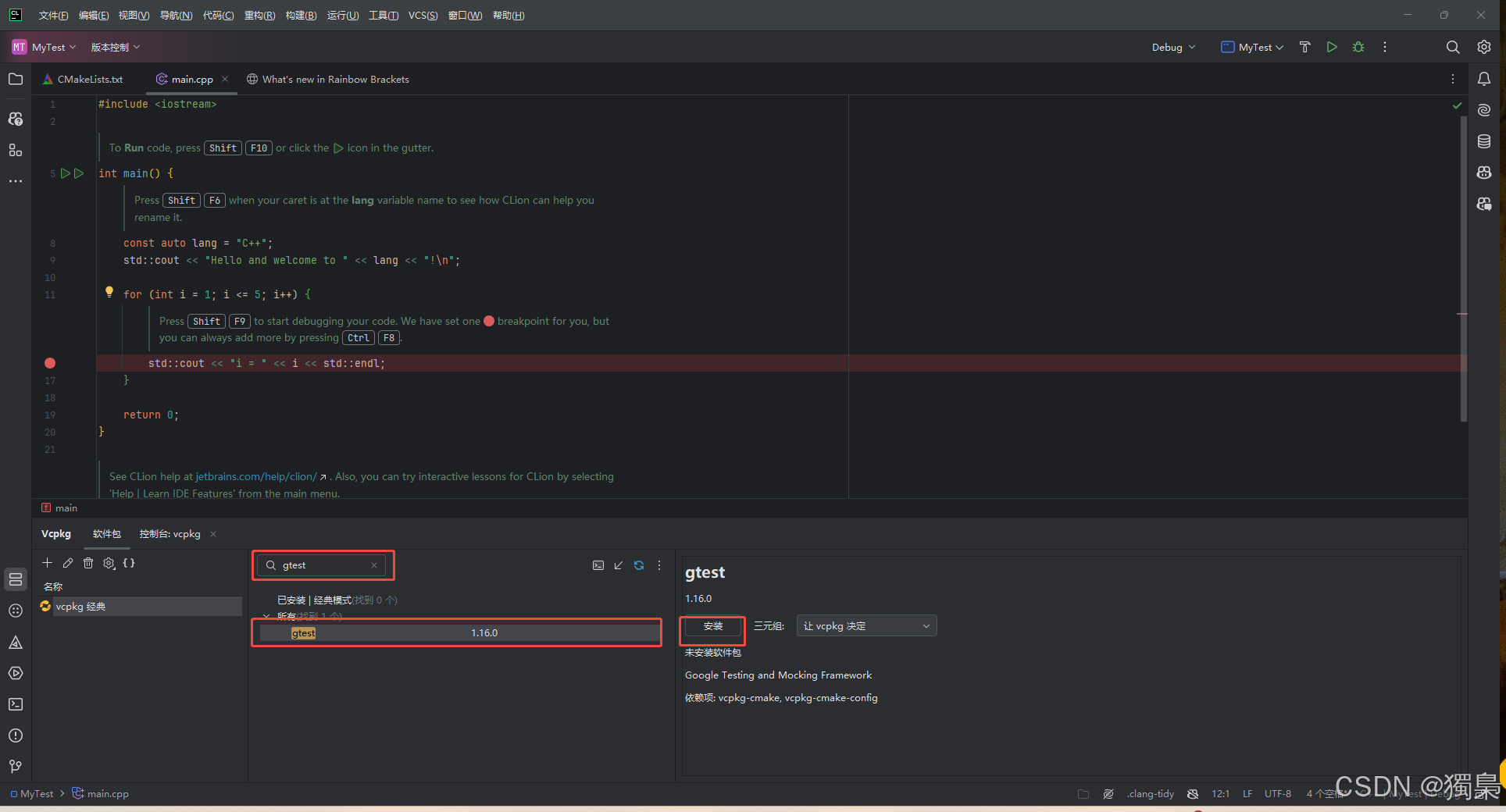
Task: Start debugging with the bug icon
Action: click(1358, 47)
